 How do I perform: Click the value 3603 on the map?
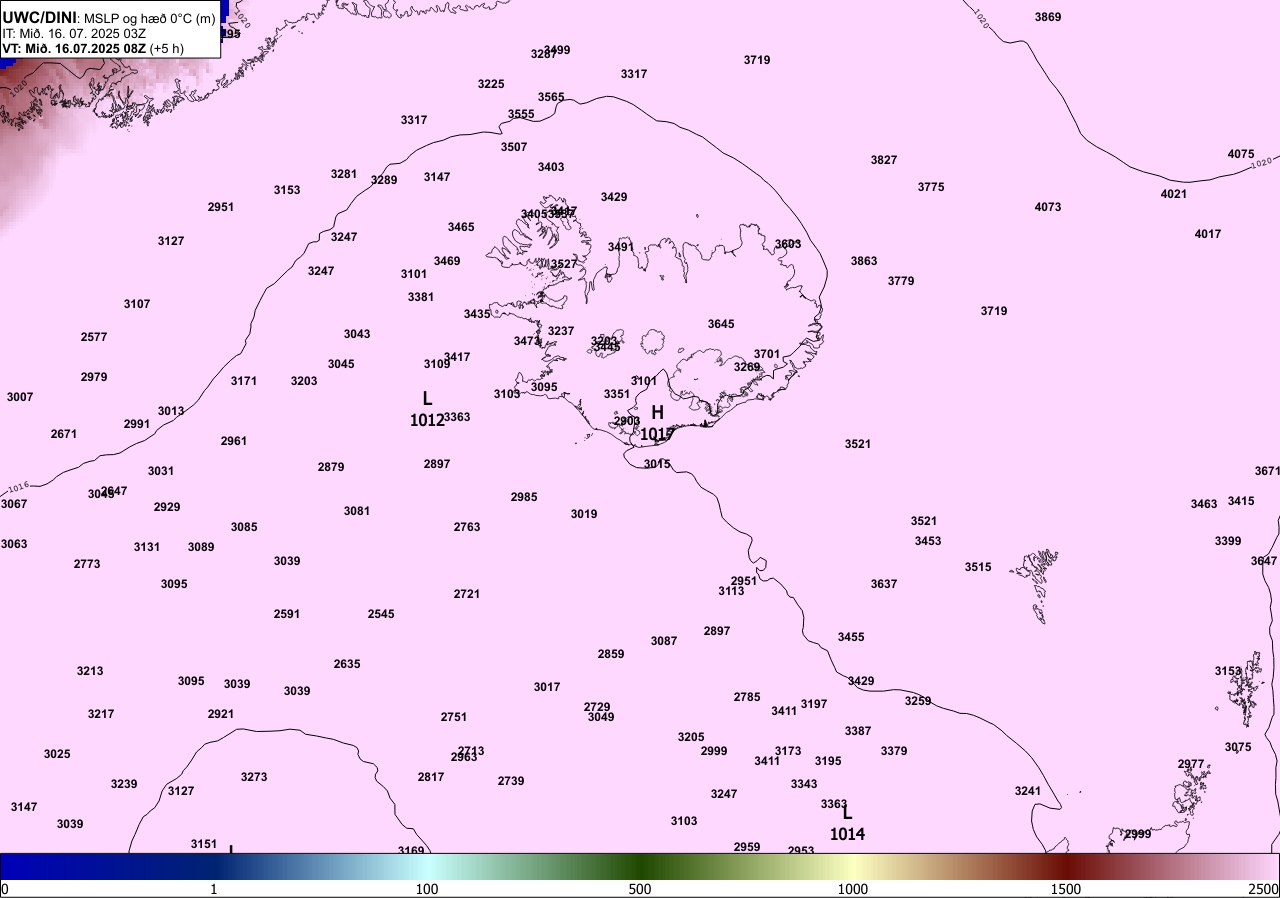pos(788,244)
